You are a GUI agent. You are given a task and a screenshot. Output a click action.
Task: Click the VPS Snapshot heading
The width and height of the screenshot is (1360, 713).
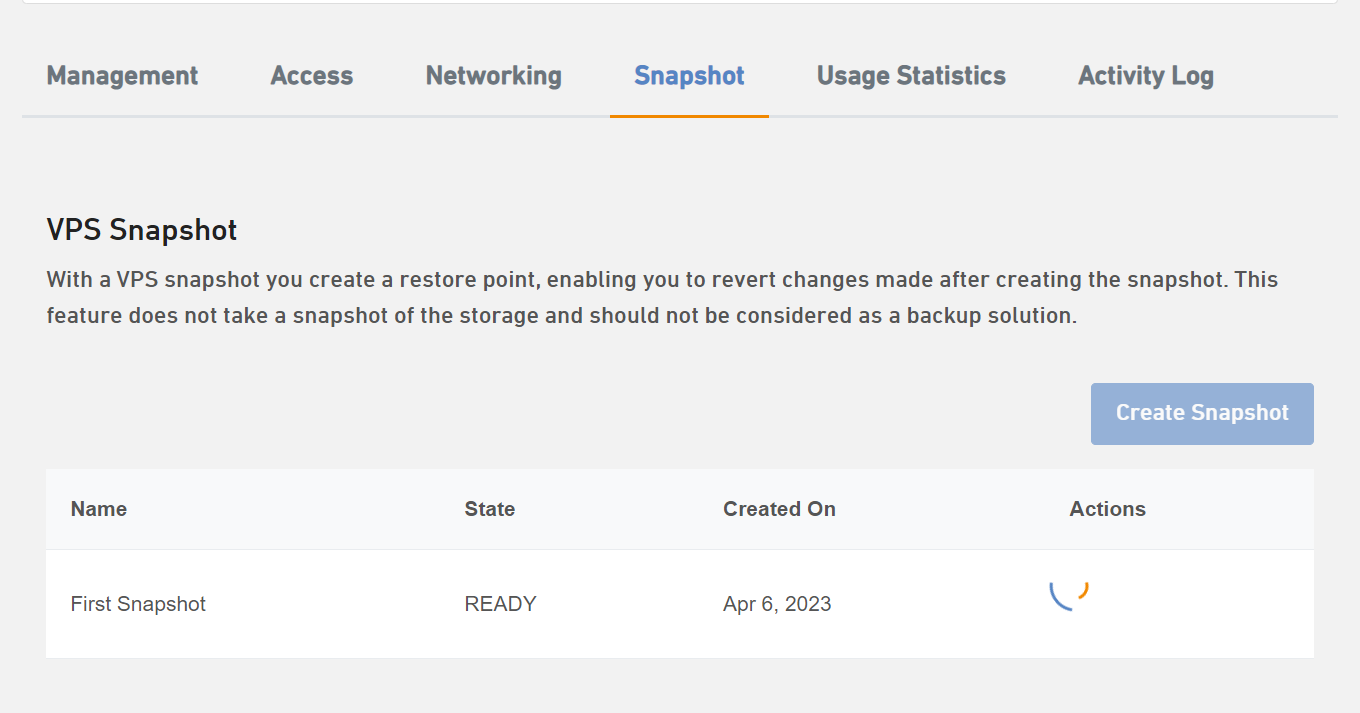[141, 229]
